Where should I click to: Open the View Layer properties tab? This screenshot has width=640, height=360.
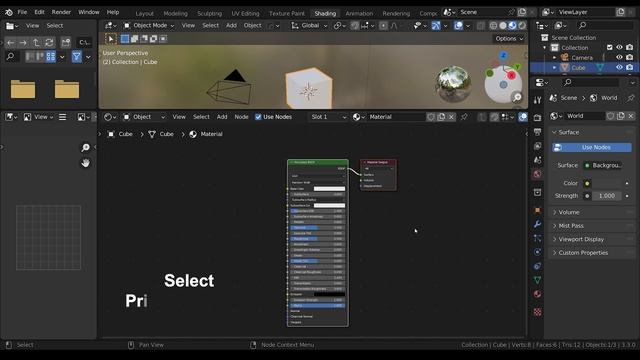(x=538, y=146)
